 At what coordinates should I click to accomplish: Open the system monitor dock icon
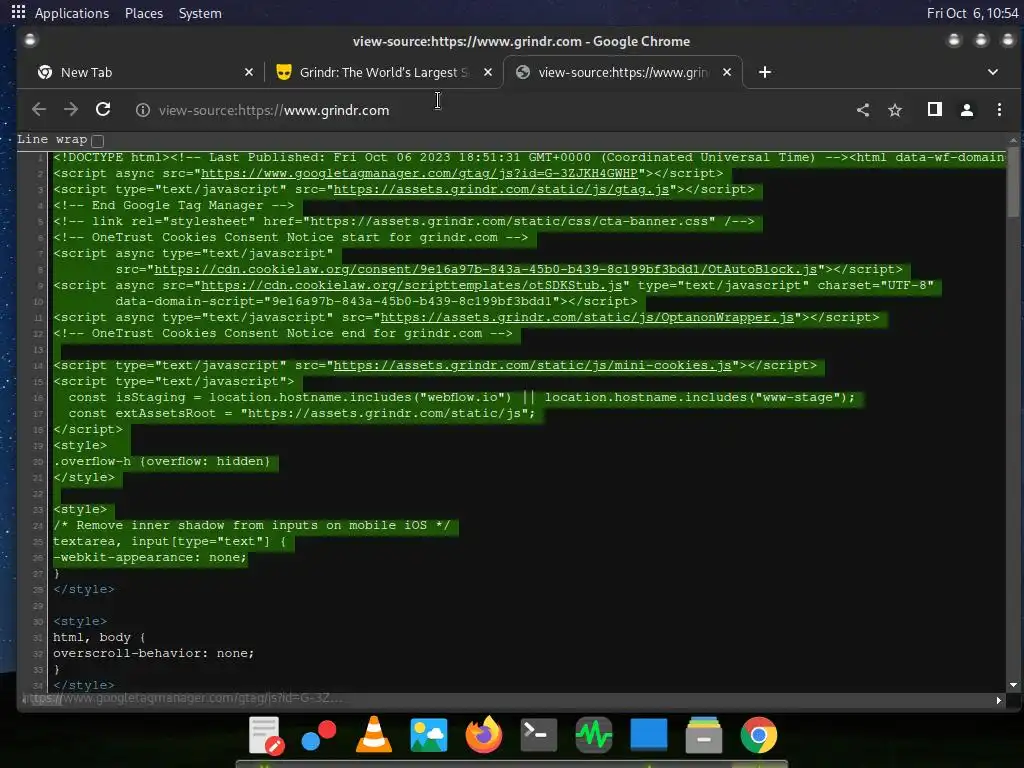pyautogui.click(x=594, y=735)
